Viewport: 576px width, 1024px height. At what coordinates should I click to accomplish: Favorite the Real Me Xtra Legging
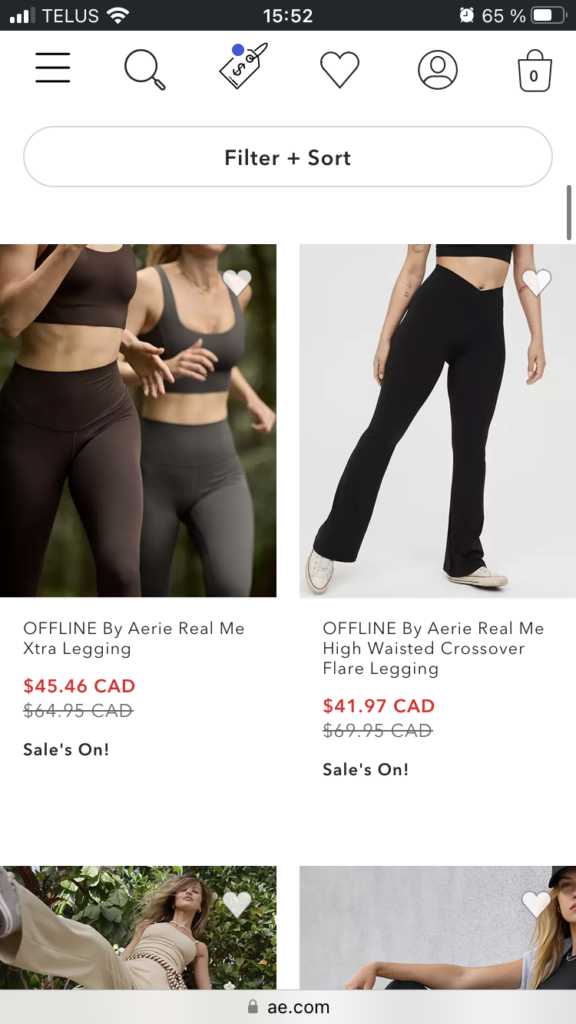coord(237,282)
